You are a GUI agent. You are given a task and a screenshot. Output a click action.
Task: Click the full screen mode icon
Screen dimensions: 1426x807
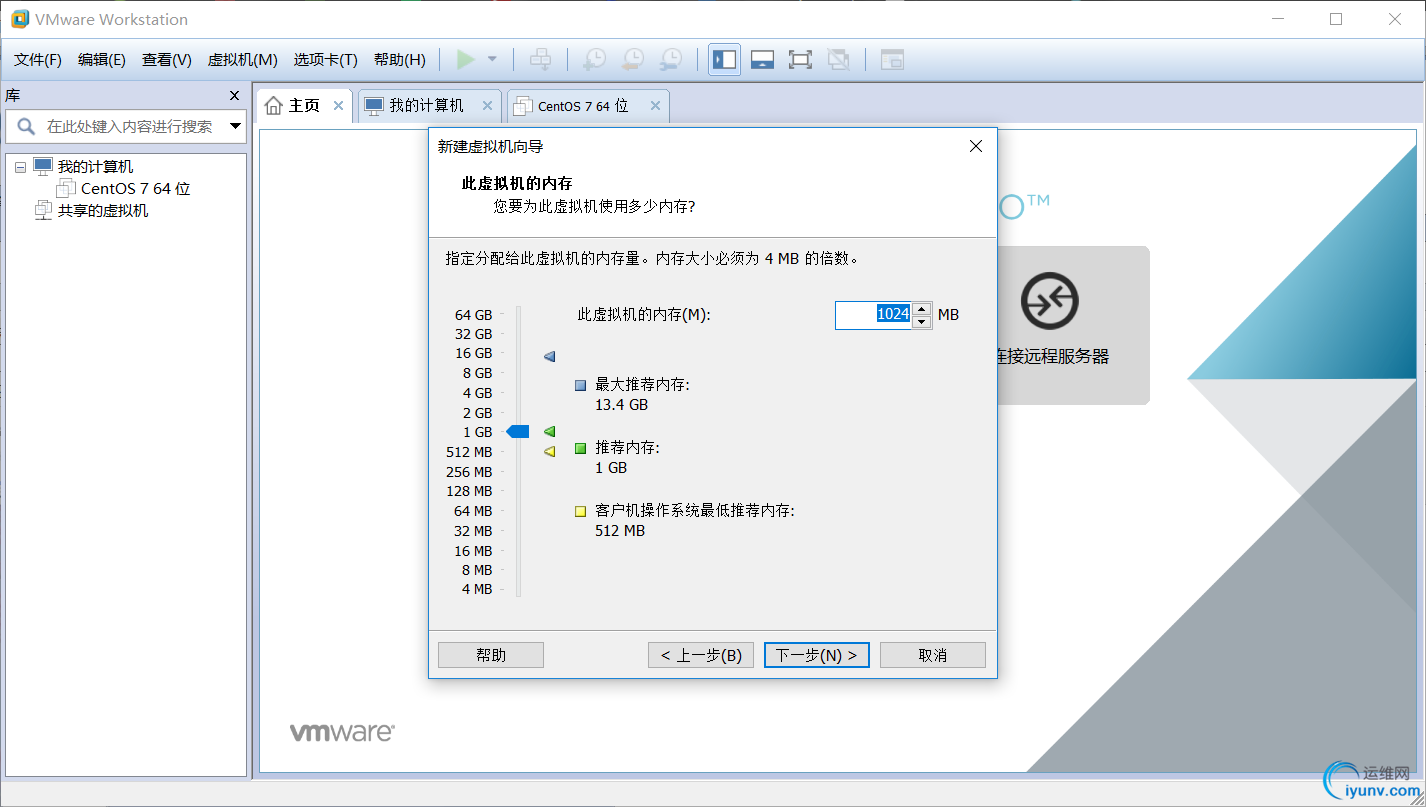pyautogui.click(x=800, y=60)
